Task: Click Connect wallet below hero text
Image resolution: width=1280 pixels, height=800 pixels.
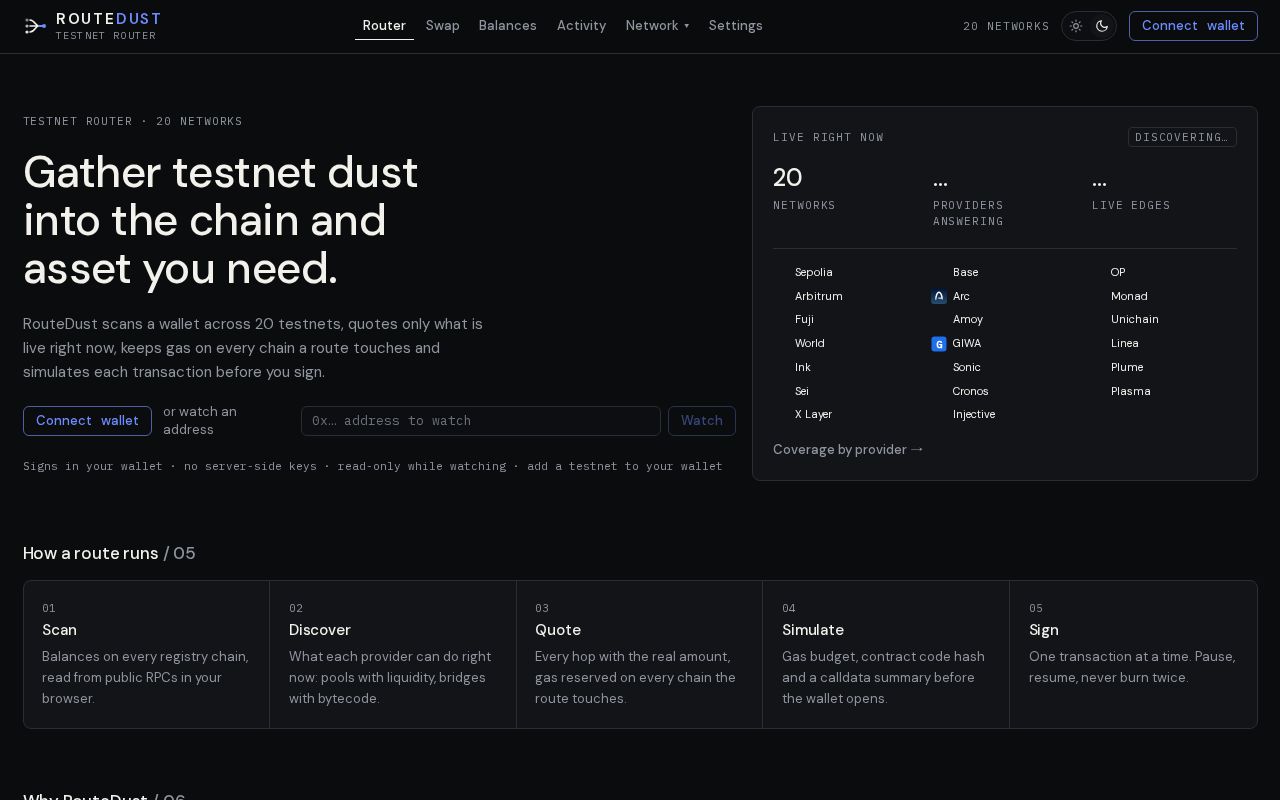Action: (87, 421)
